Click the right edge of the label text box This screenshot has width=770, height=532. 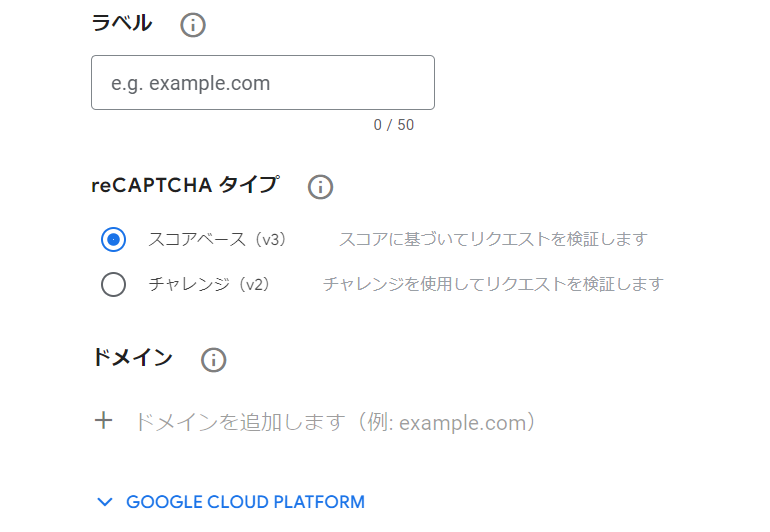pyautogui.click(x=428, y=83)
